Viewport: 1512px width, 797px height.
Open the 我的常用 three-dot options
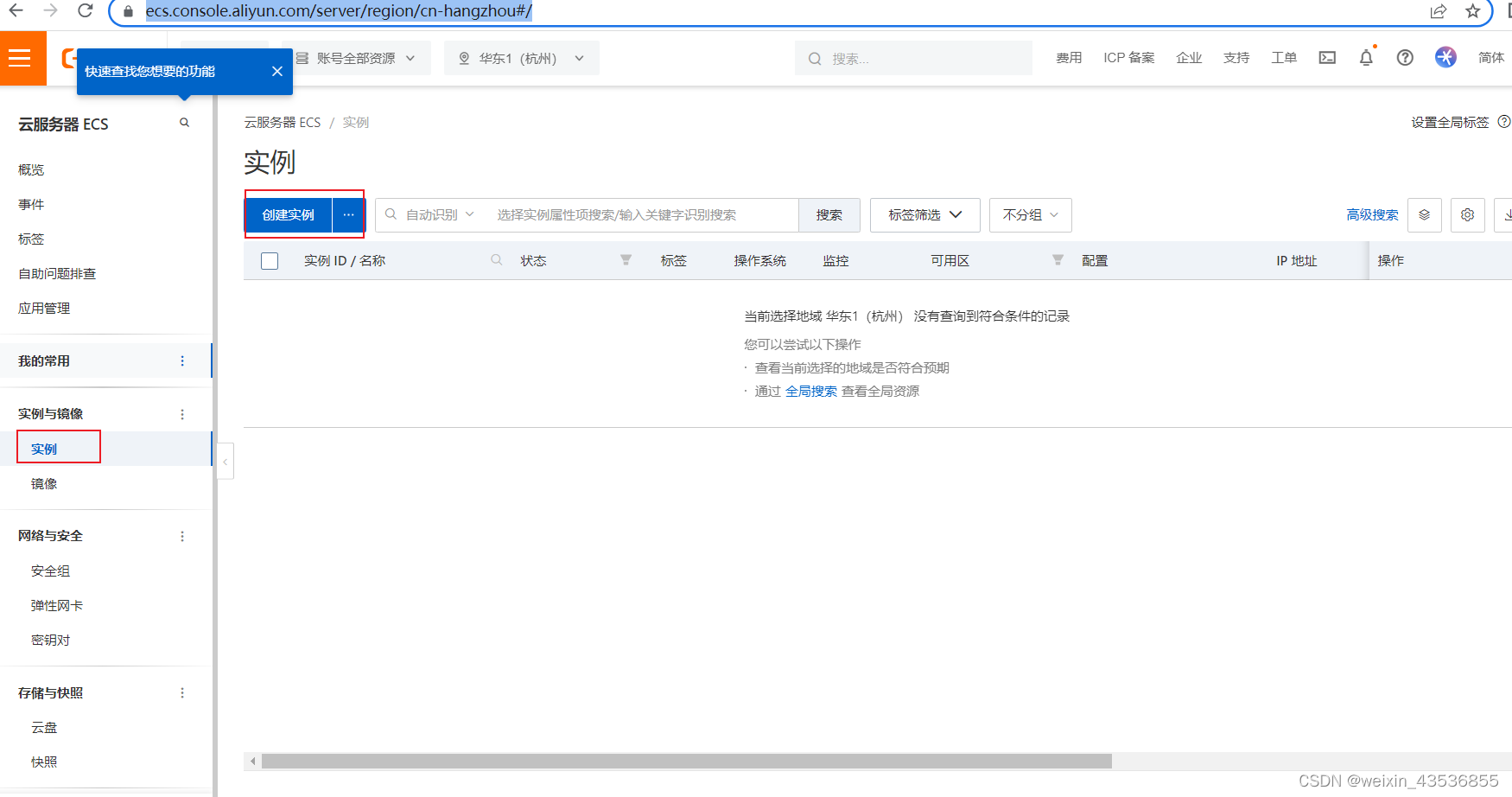coord(182,360)
